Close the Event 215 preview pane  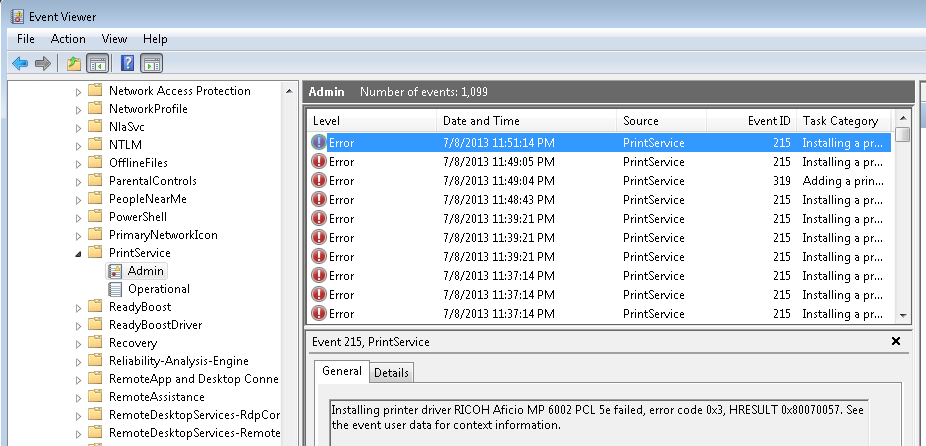point(896,341)
